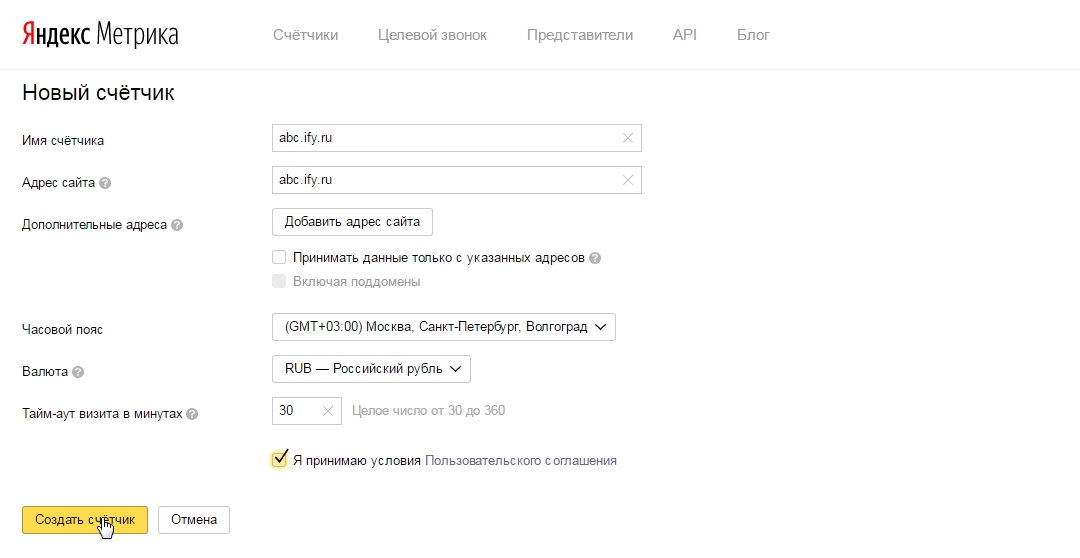Clear the Имя счётчика field with X icon

pyautogui.click(x=628, y=138)
